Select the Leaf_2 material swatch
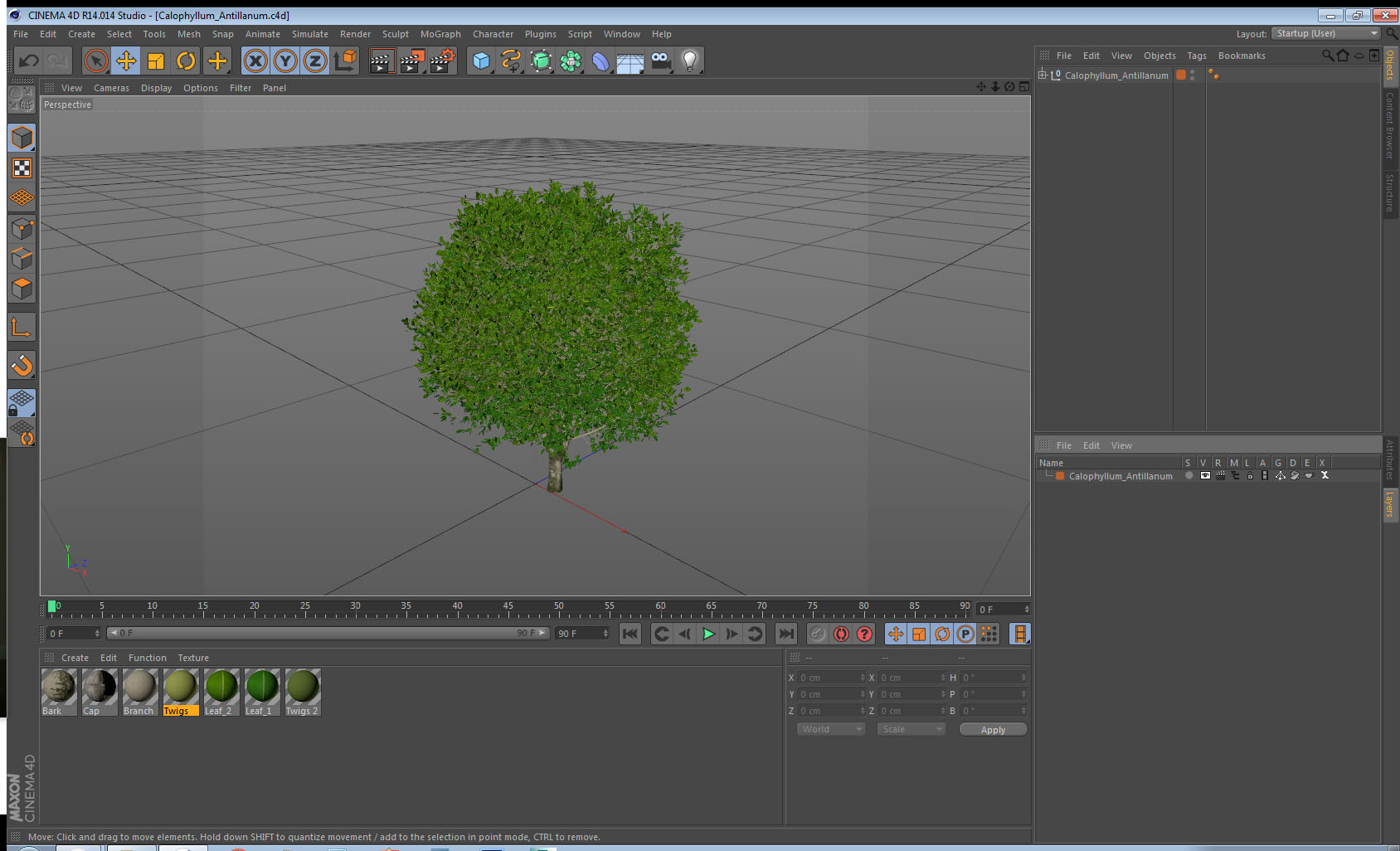 click(x=221, y=692)
